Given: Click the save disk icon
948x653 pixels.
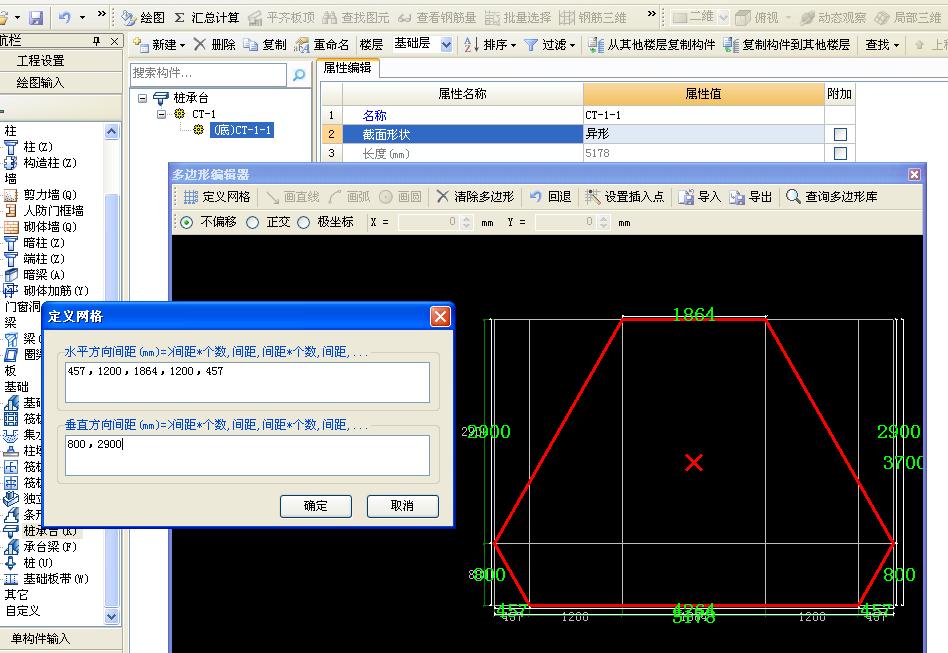Looking at the screenshot, I should pos(36,18).
